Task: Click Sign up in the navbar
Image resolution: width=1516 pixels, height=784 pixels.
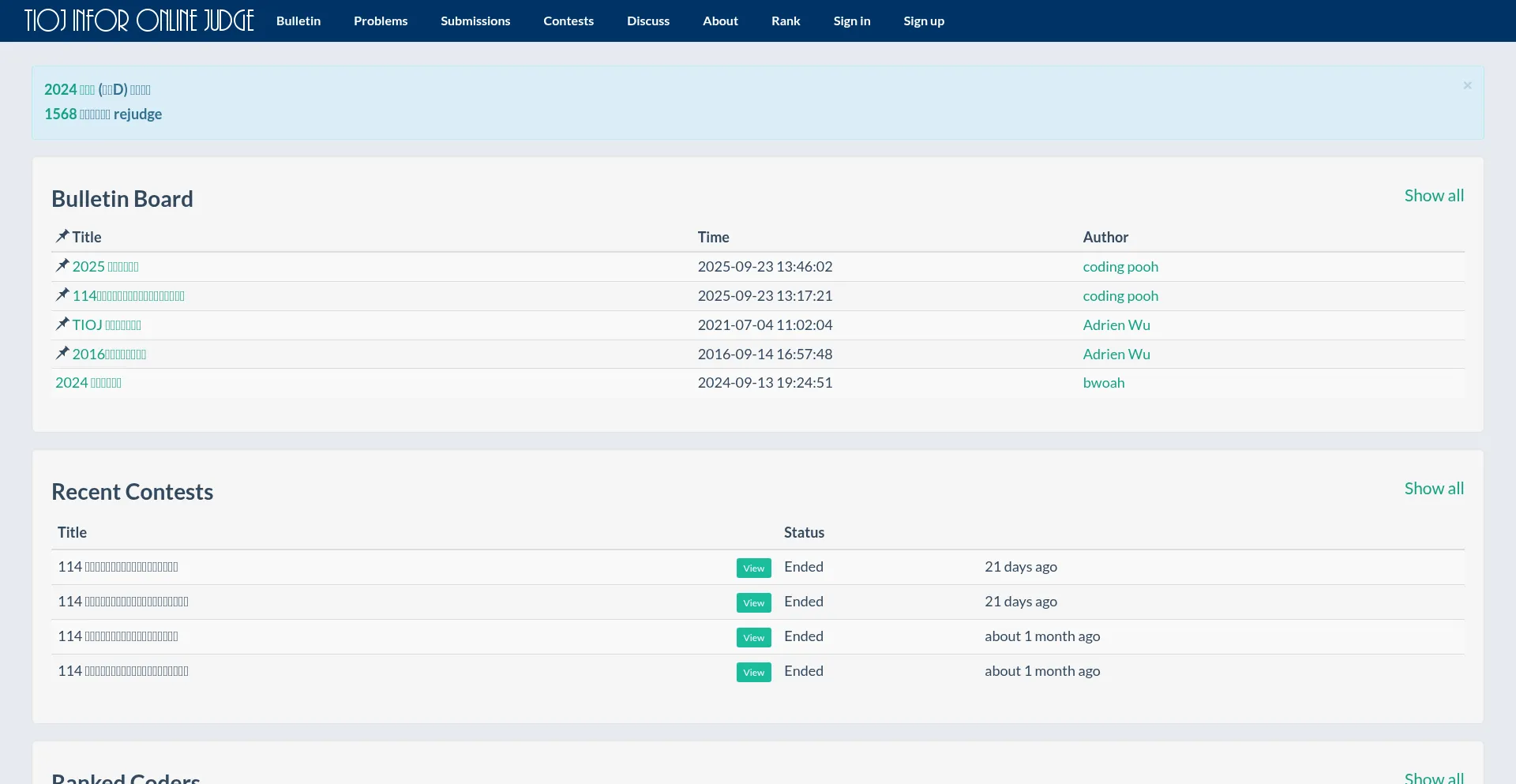Action: 924,21
